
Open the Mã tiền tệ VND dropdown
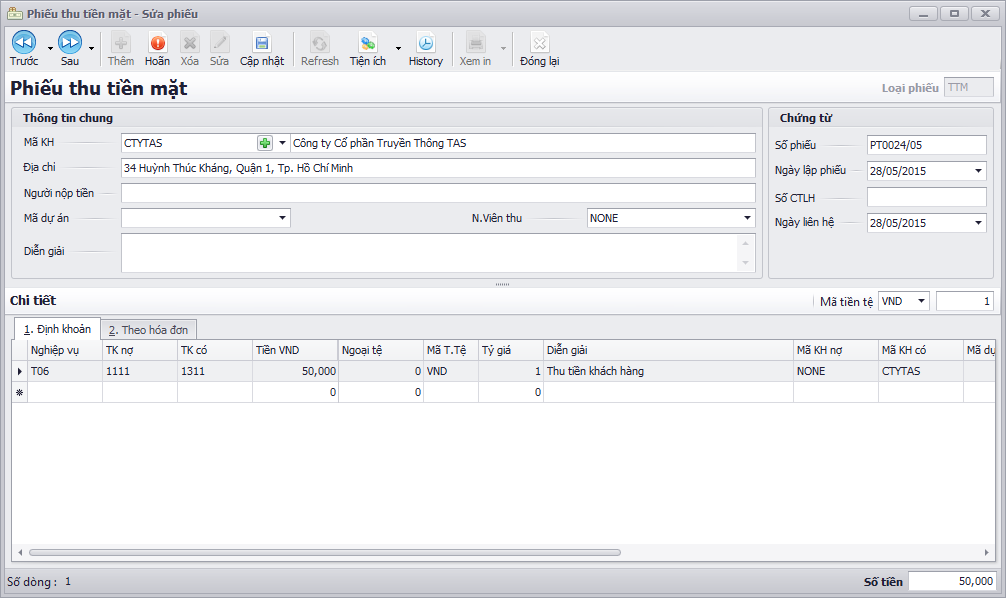point(921,301)
